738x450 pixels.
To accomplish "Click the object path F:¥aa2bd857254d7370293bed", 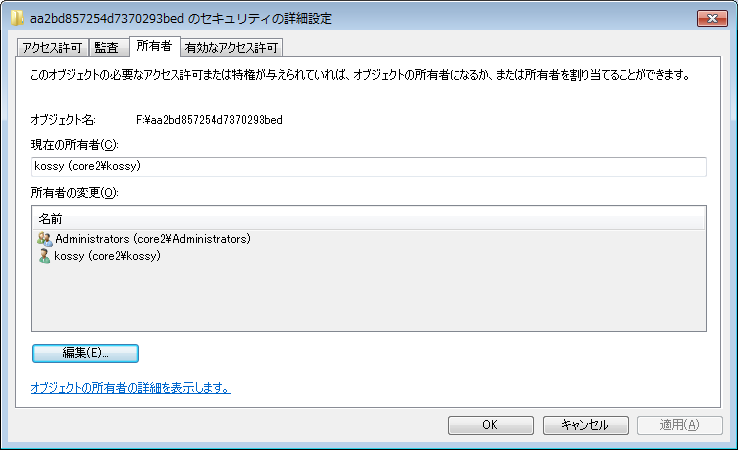I will point(209,120).
